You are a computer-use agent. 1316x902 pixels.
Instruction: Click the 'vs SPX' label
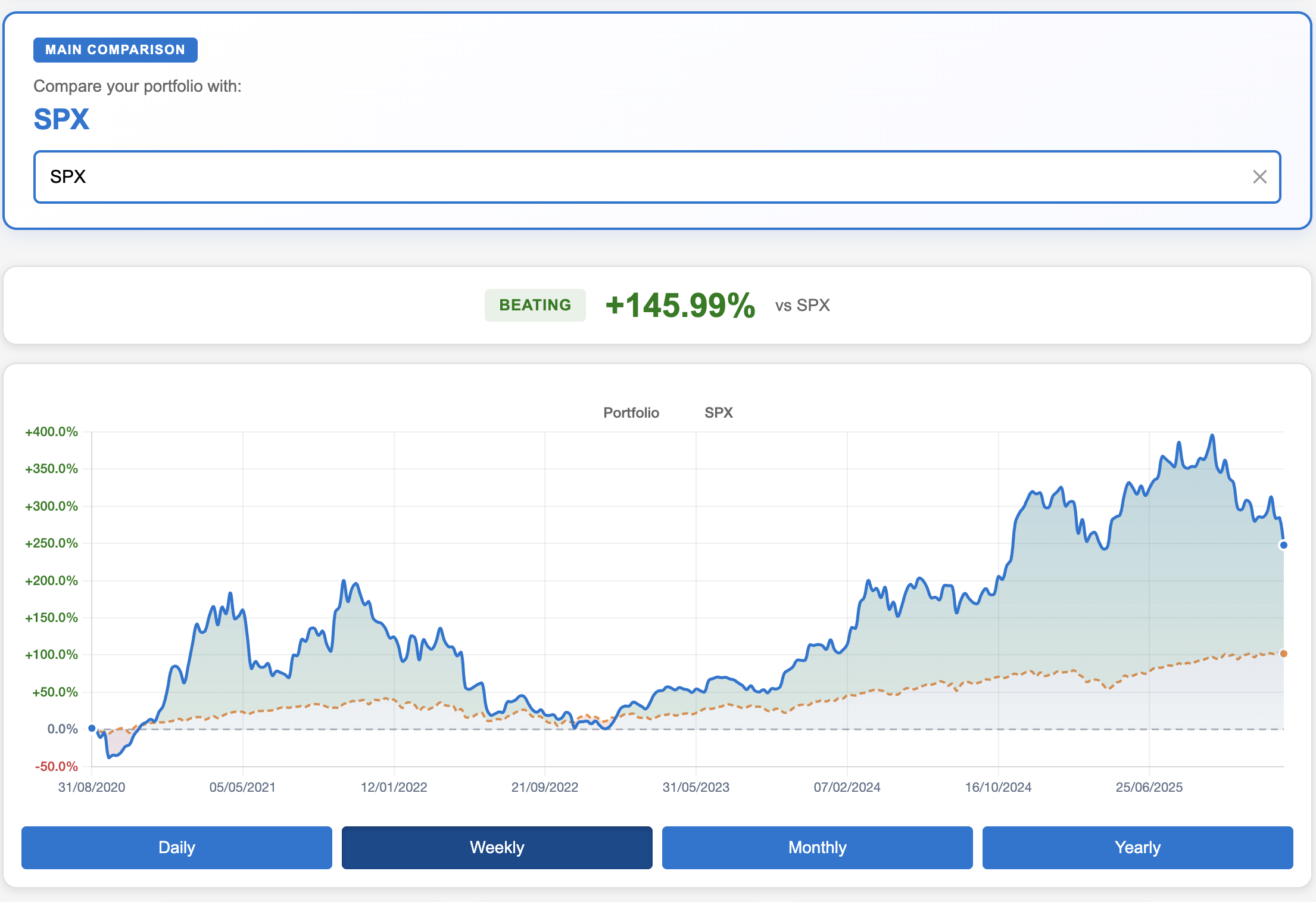(x=803, y=306)
